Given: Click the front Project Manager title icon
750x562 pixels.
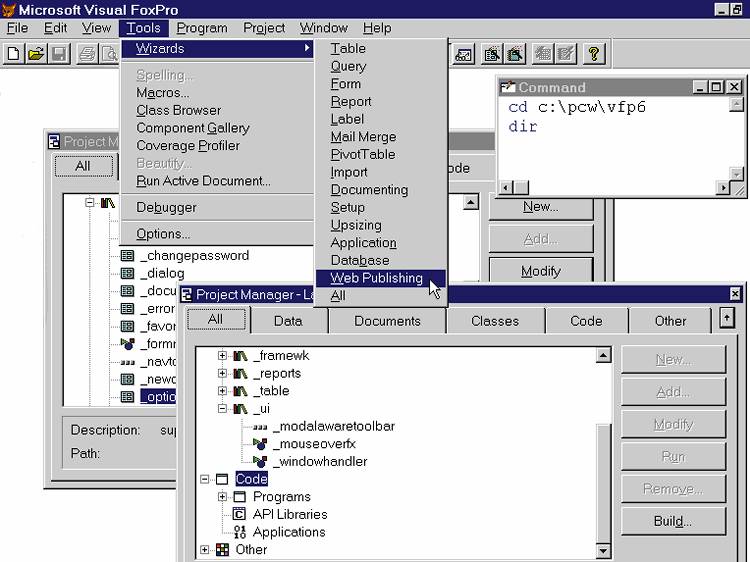Looking at the screenshot, I should (x=187, y=295).
